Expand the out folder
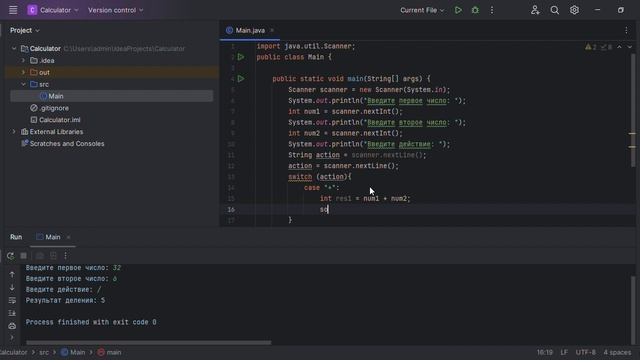640x360 pixels. click(23, 72)
